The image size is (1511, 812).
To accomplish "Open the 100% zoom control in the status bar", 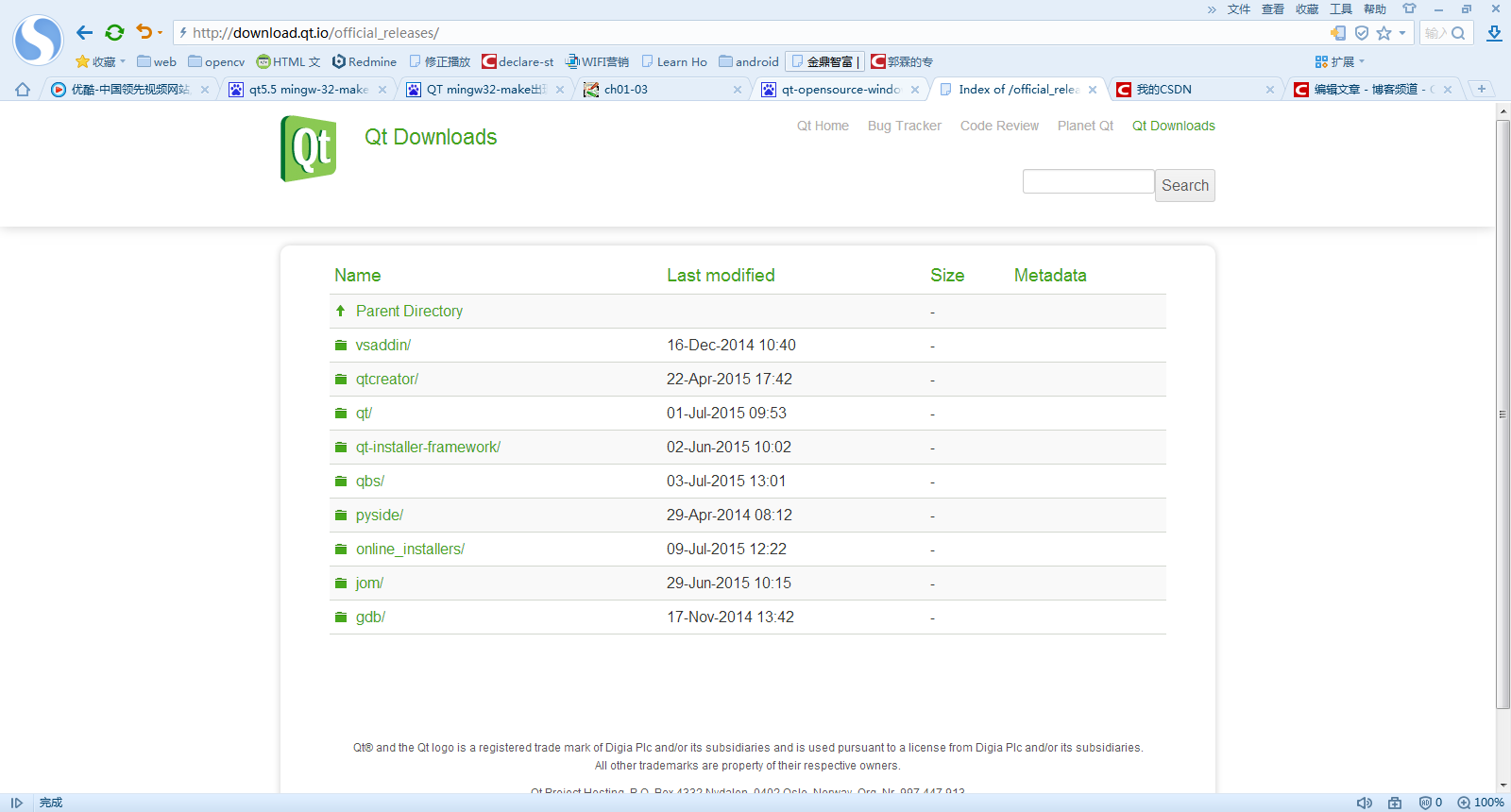I will coord(1481,803).
